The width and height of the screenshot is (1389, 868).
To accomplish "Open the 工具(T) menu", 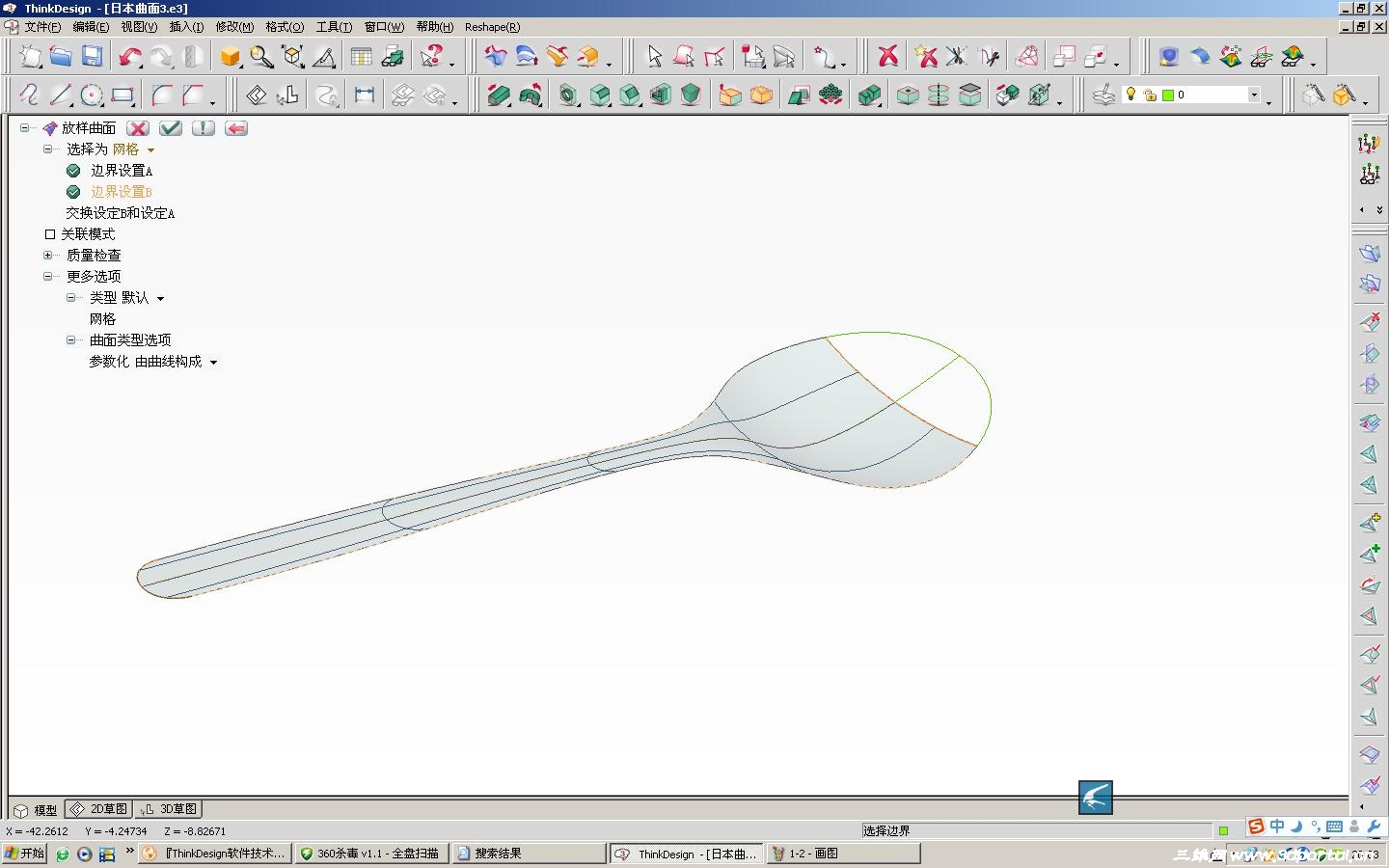I will (x=334, y=27).
